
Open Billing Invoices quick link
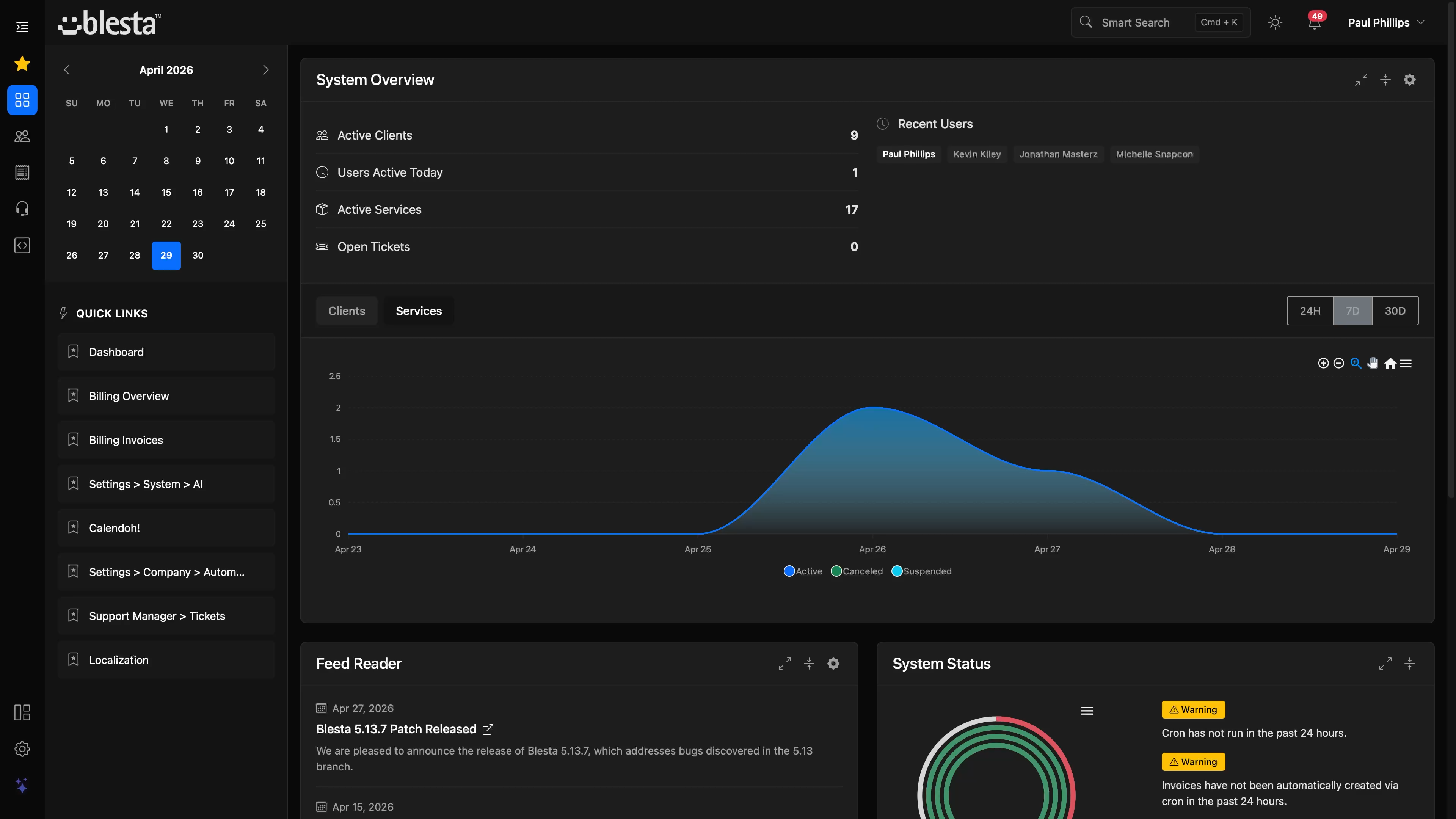pos(166,440)
